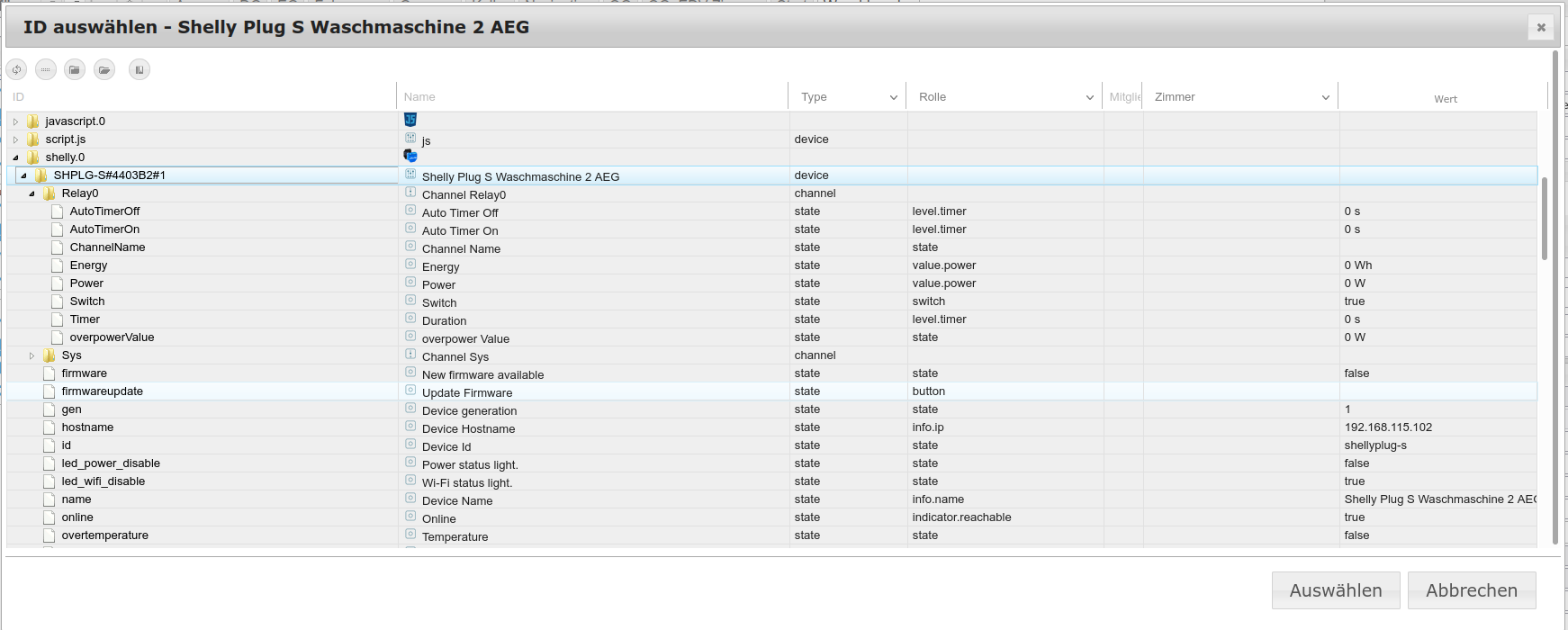Click the channel icon beside Channel Sys
Viewport: 1568px width, 630px height.
(x=410, y=355)
